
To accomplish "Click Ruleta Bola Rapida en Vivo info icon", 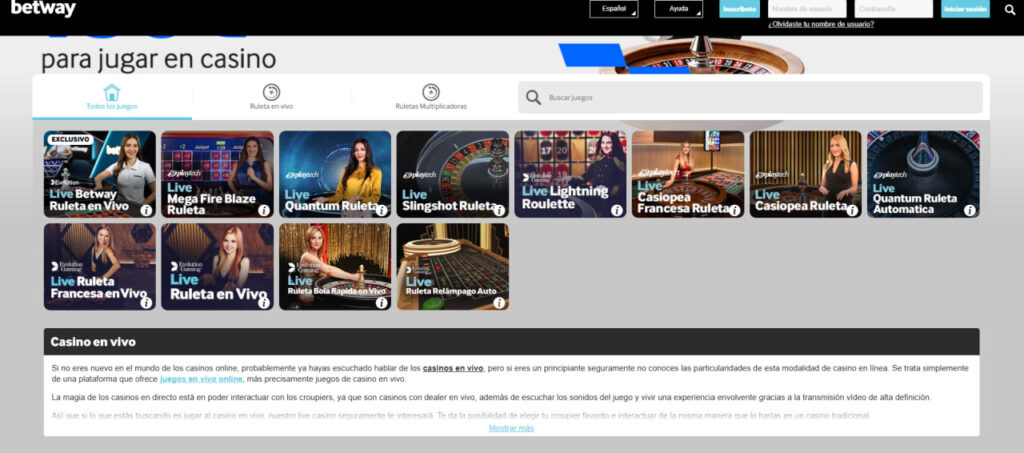I will 381,303.
